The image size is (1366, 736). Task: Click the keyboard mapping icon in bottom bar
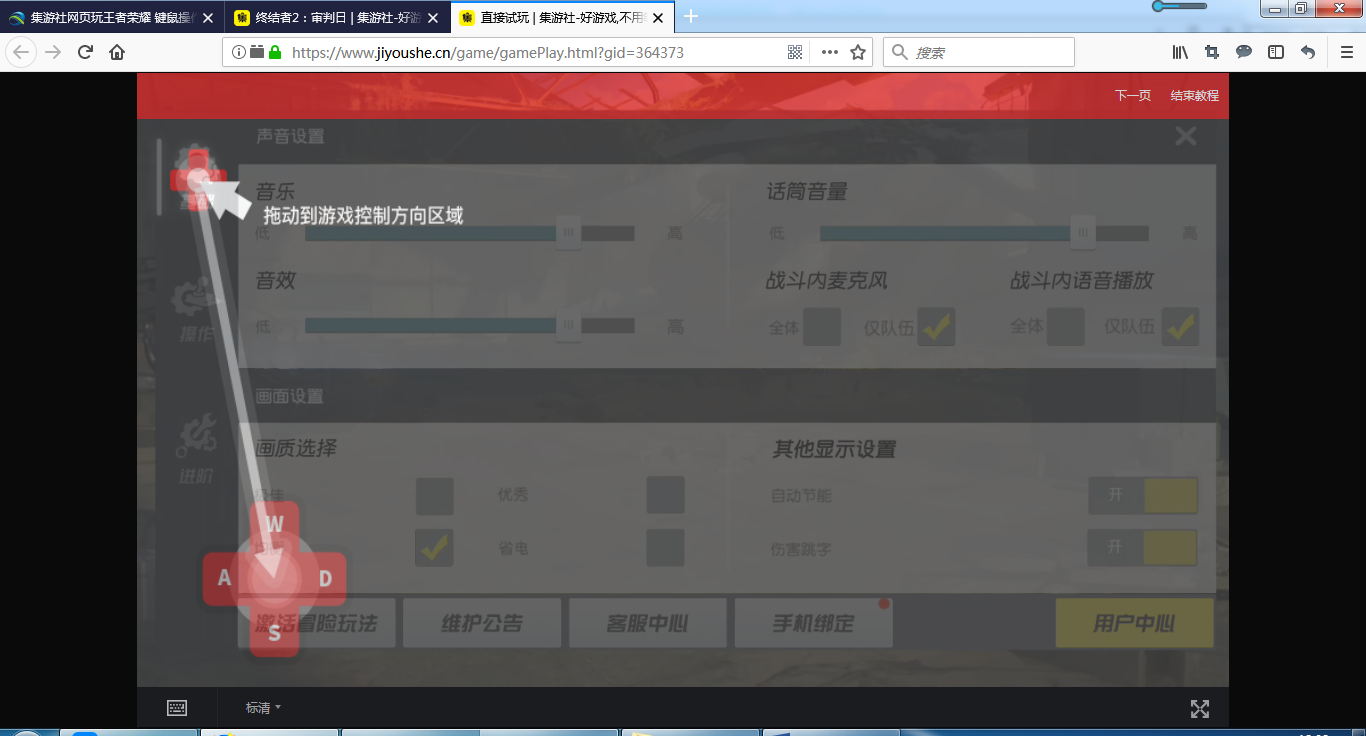177,708
